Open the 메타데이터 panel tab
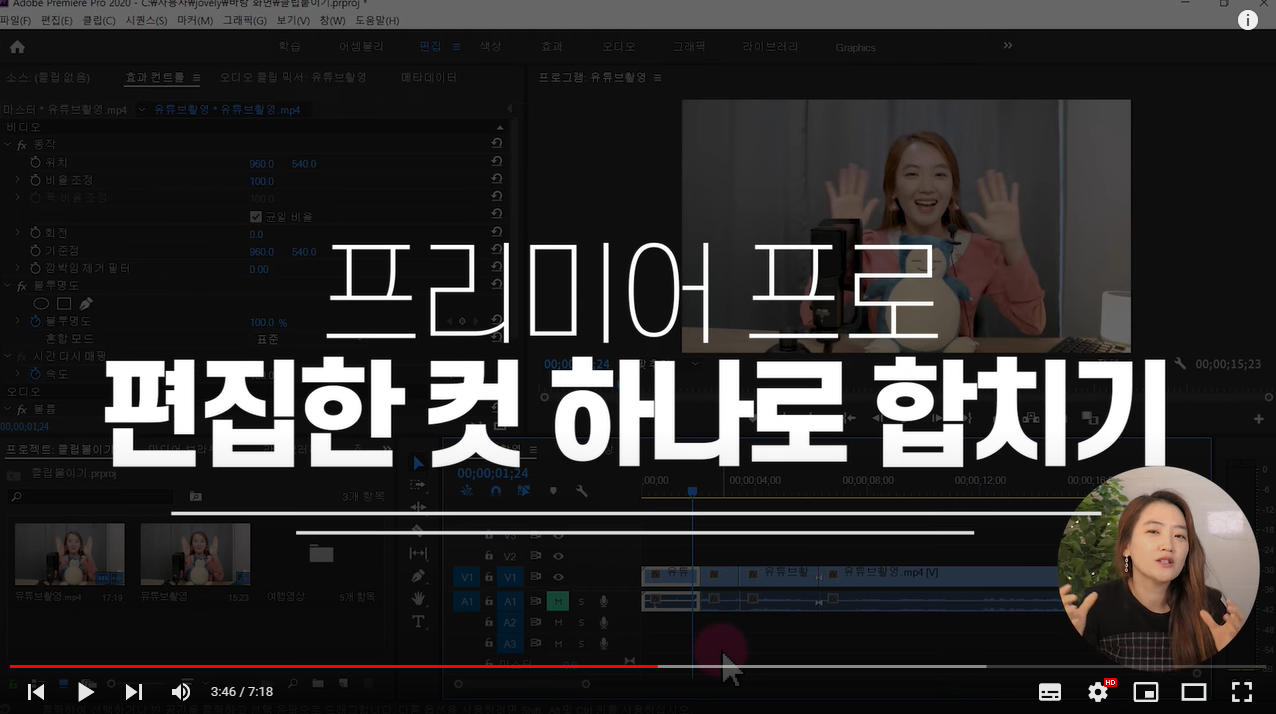Screen dimensions: 1276x714 429,78
